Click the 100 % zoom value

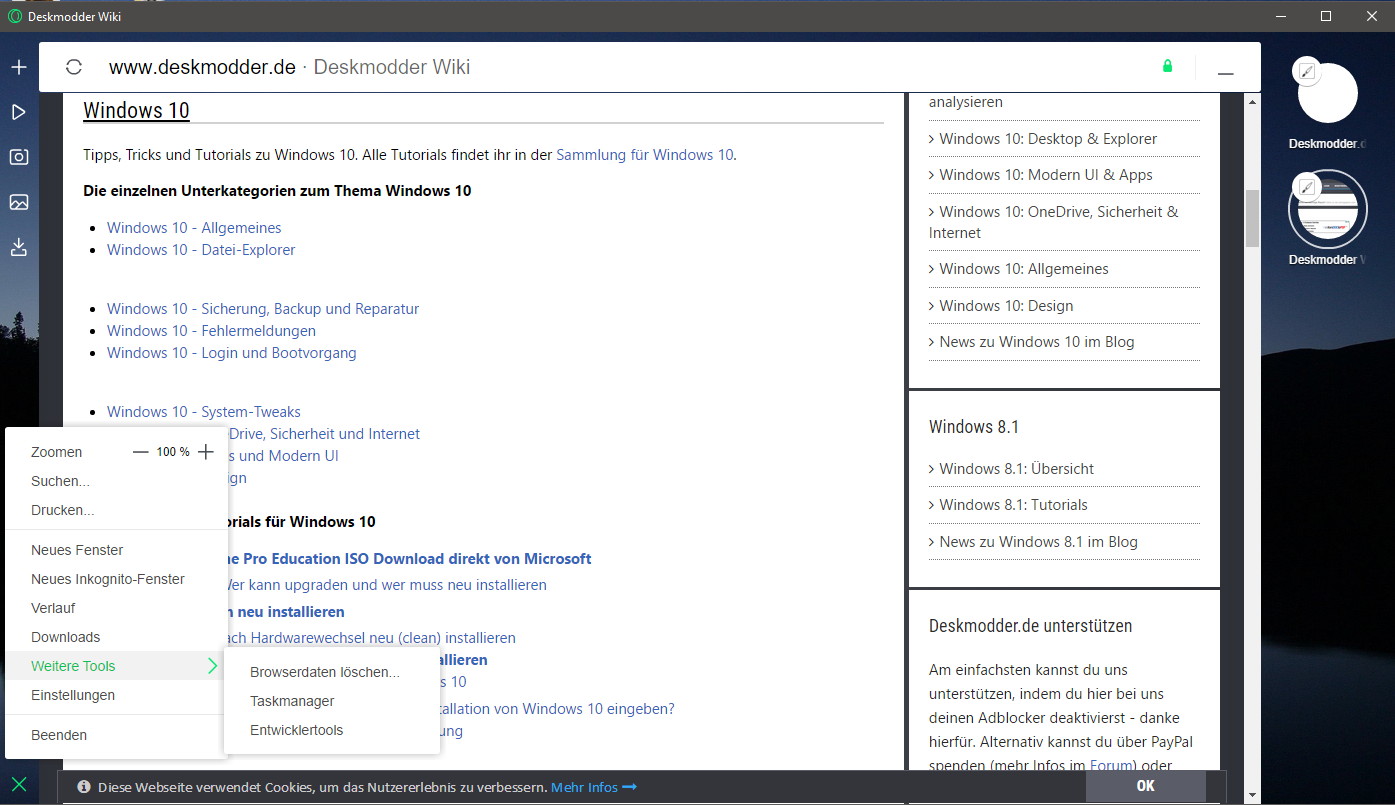(x=173, y=452)
